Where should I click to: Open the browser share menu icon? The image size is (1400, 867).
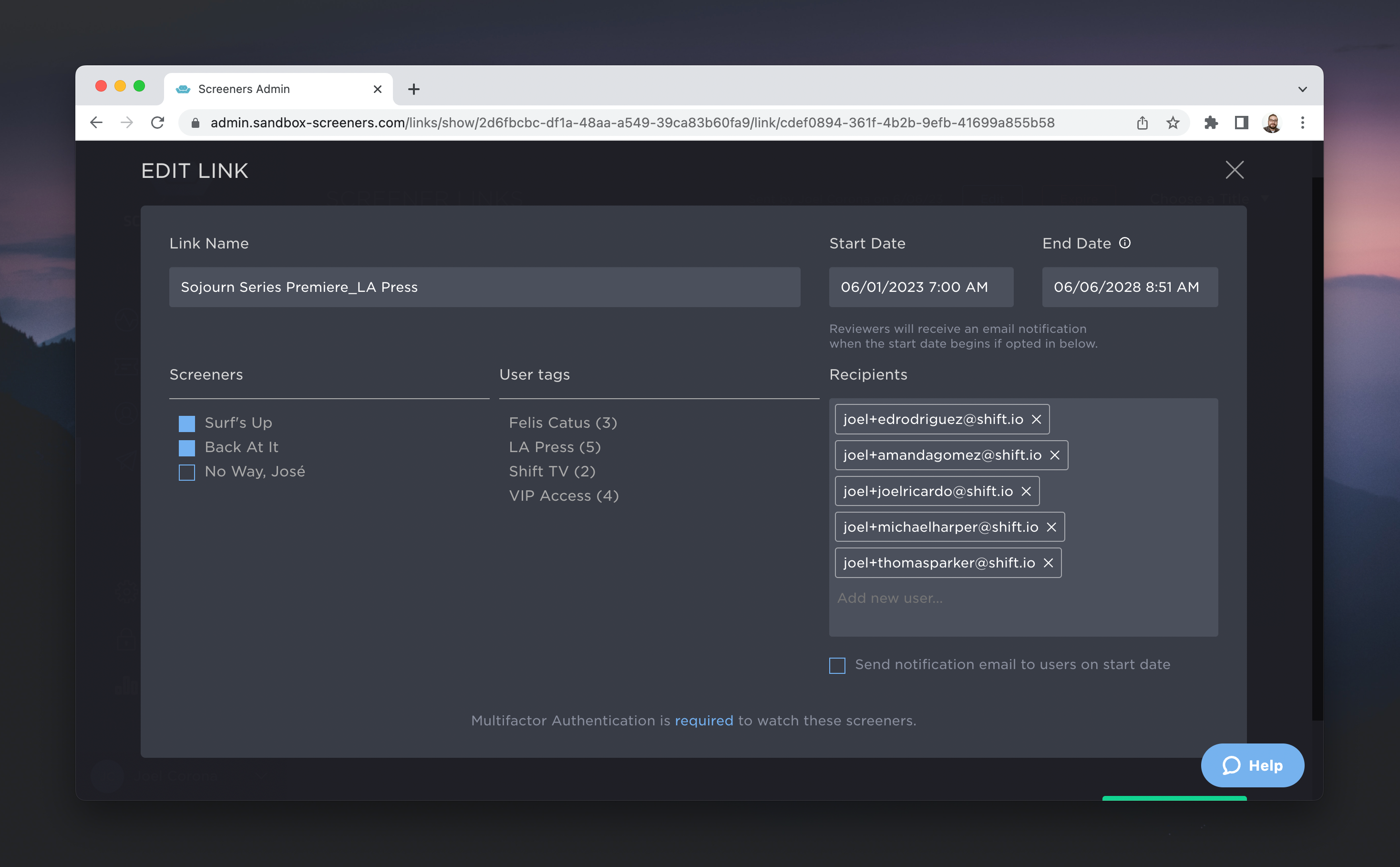tap(1142, 123)
